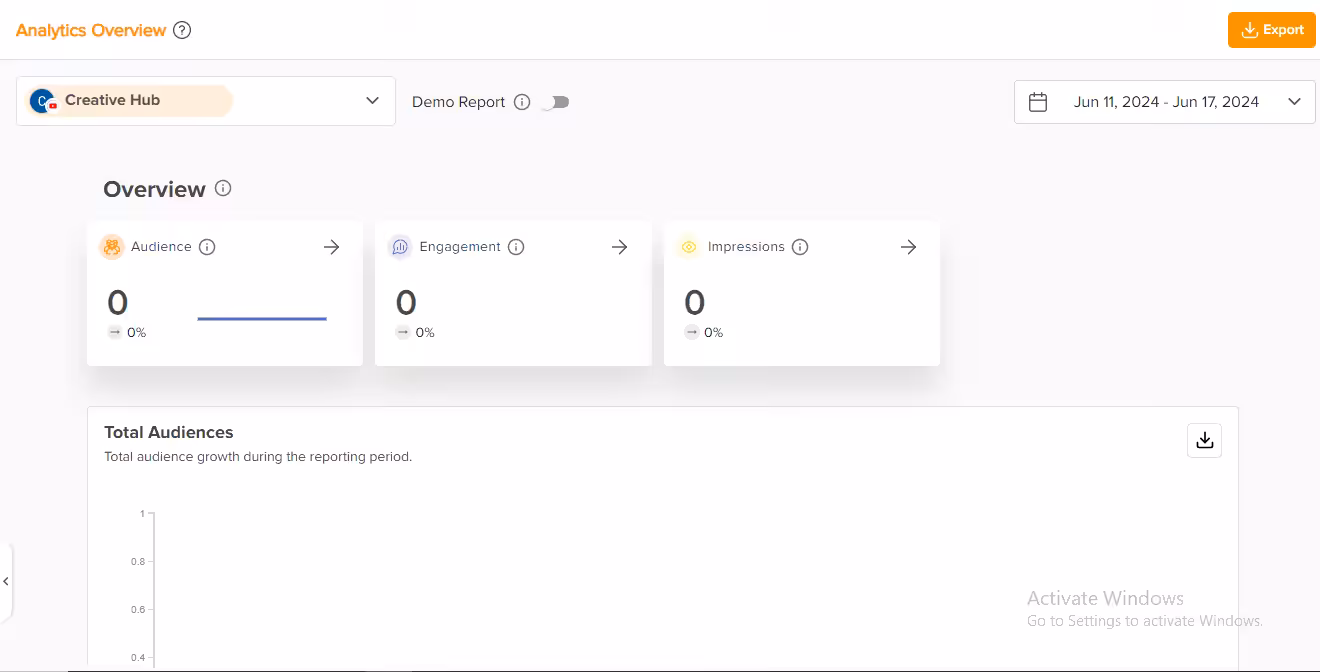Click the Impressions eye icon
The height and width of the screenshot is (672, 1320).
(x=688, y=247)
